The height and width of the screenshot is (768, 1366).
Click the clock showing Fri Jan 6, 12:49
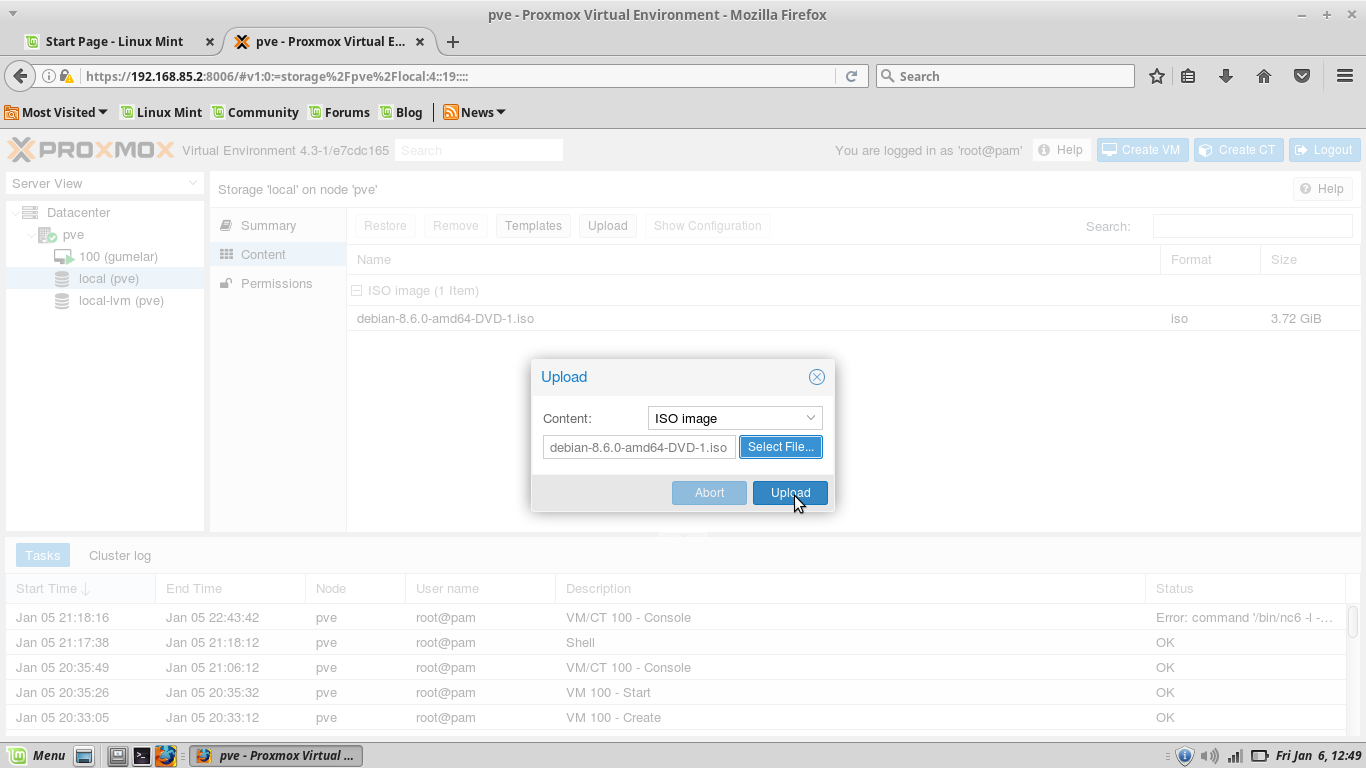1319,756
